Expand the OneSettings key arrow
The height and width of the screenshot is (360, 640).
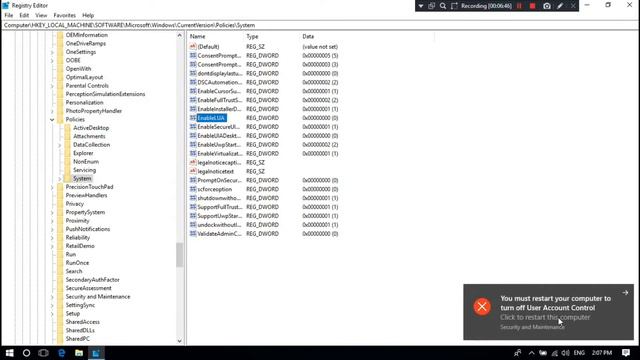[52, 52]
